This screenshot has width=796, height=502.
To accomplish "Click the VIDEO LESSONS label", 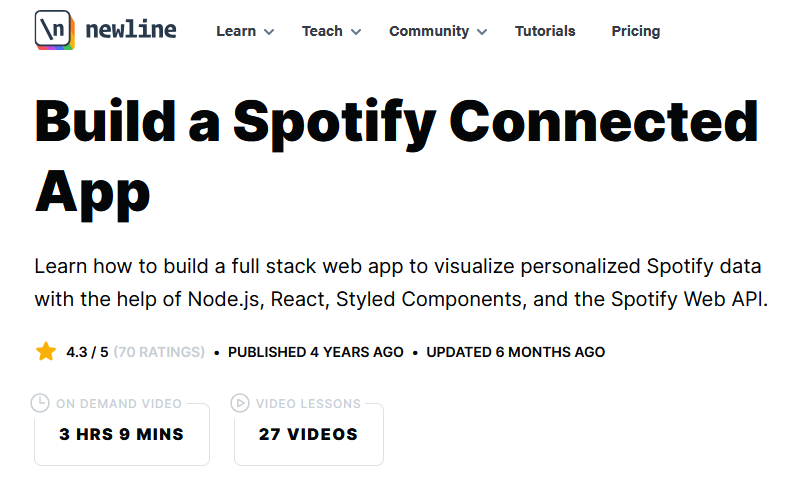I will point(308,404).
